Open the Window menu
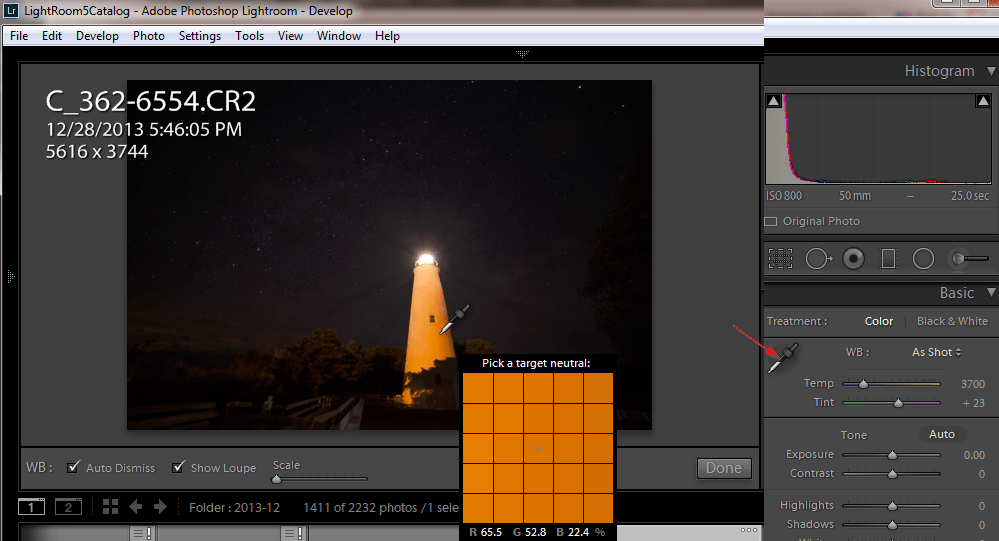The width and height of the screenshot is (999, 541). [x=339, y=36]
